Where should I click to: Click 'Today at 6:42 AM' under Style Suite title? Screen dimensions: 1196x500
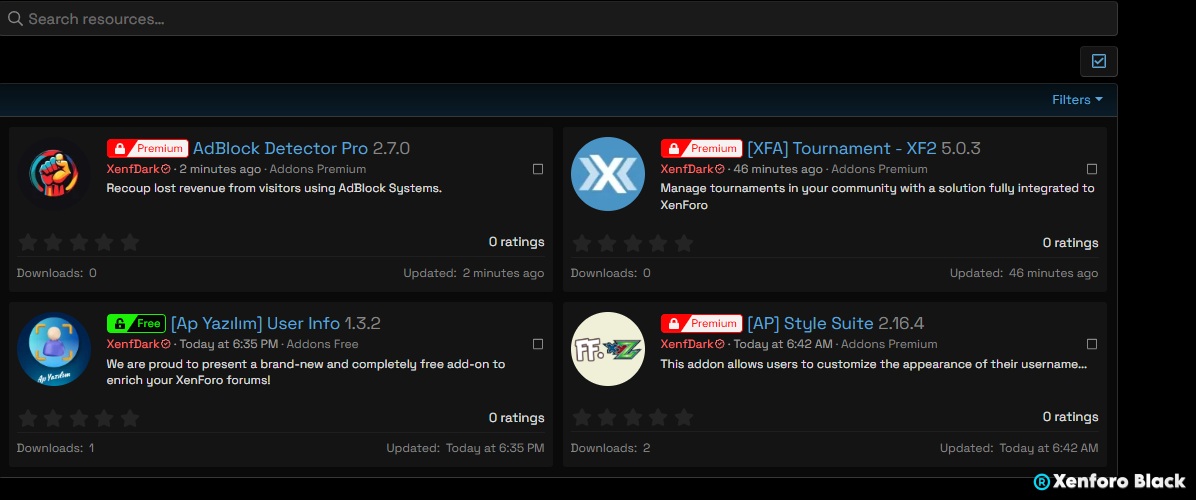[x=783, y=345]
